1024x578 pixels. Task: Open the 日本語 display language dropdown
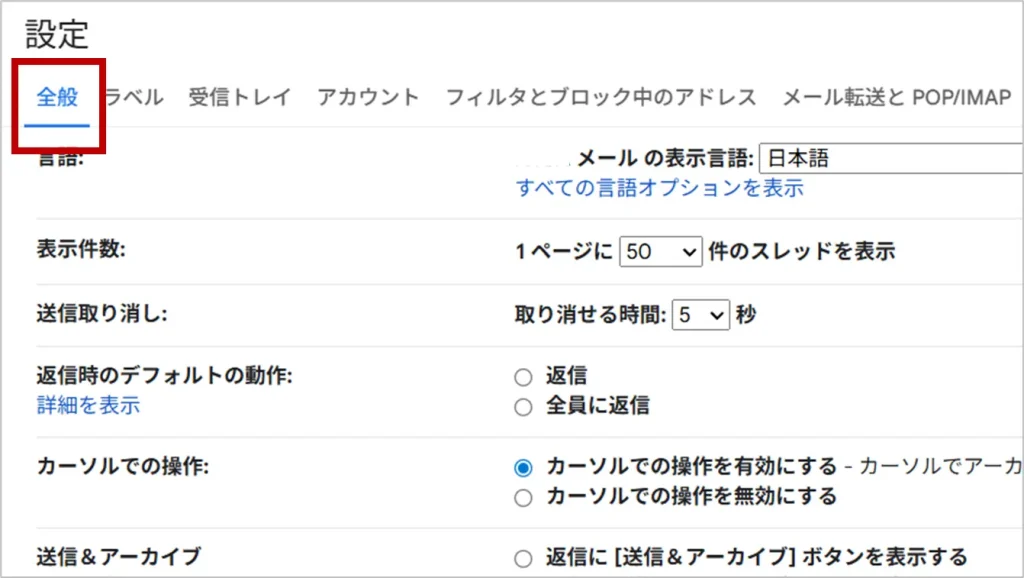(x=890, y=158)
